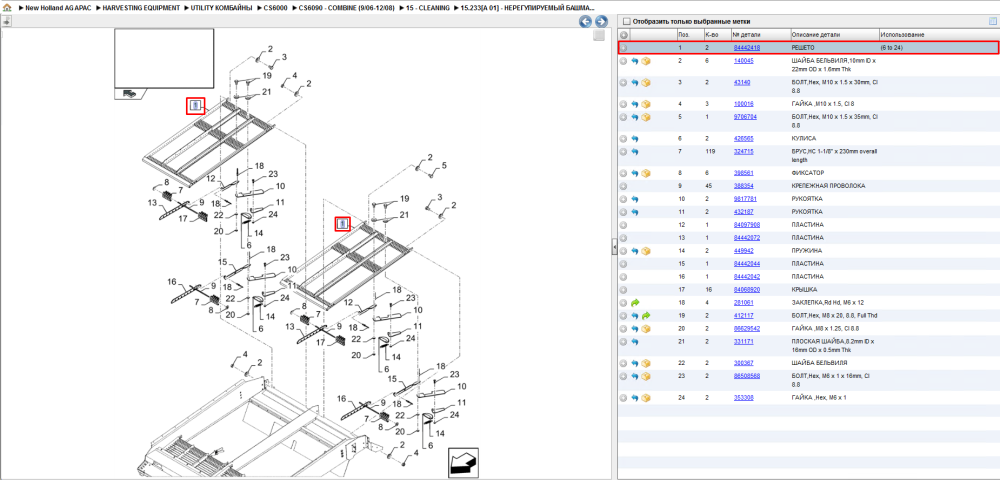Go to the home page icon

[6, 7]
